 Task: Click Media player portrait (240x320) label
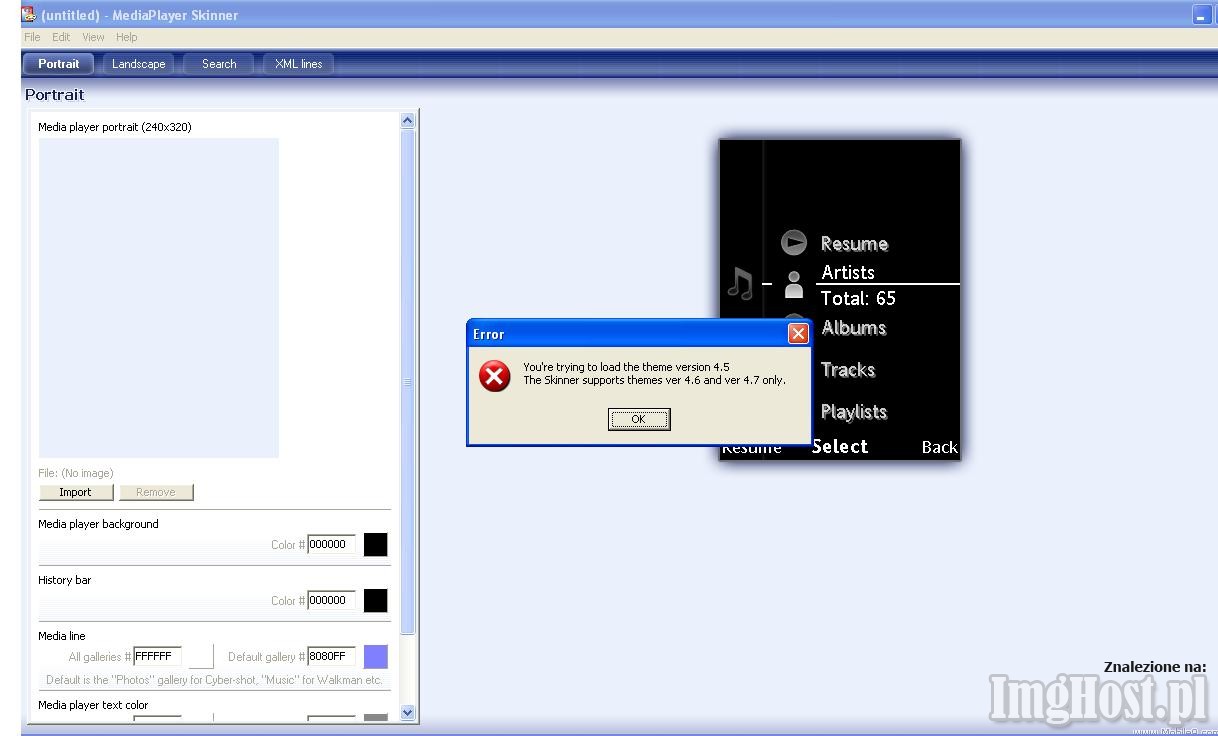115,127
